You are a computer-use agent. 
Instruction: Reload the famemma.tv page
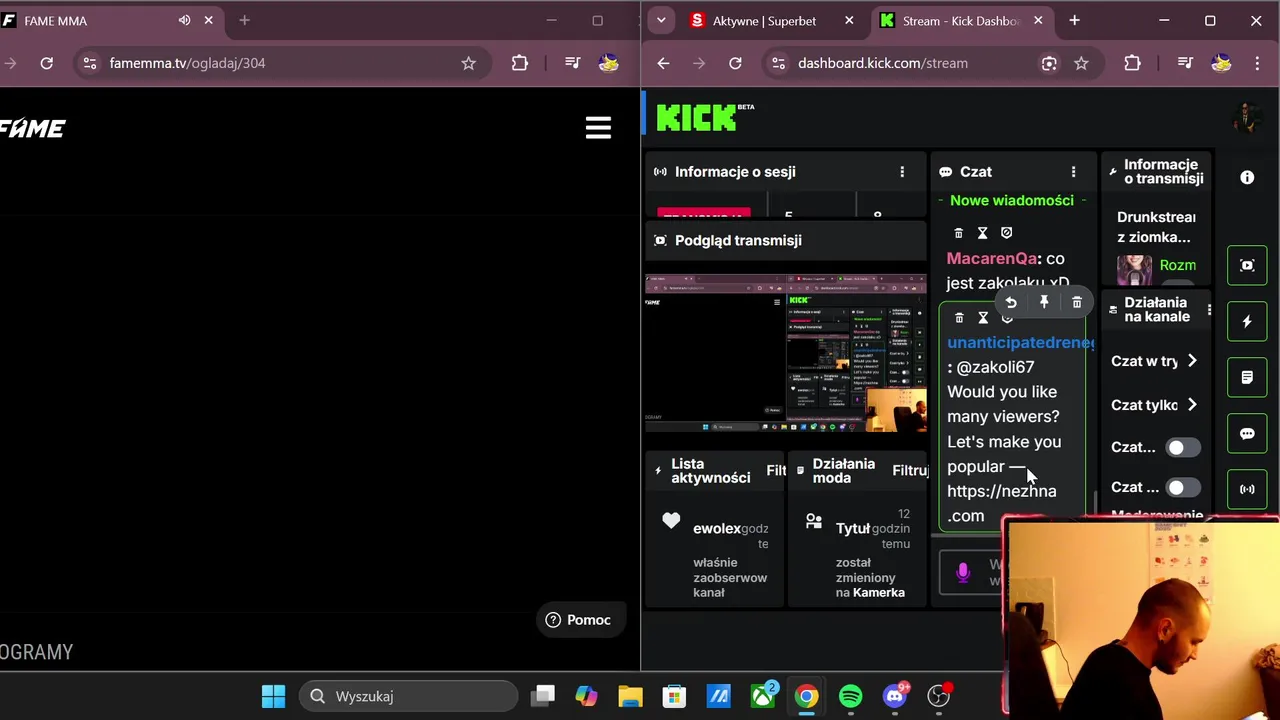point(46,63)
